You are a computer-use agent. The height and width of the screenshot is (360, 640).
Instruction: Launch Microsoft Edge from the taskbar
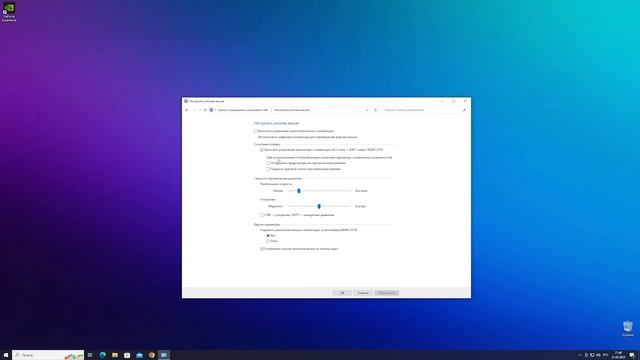click(x=102, y=355)
